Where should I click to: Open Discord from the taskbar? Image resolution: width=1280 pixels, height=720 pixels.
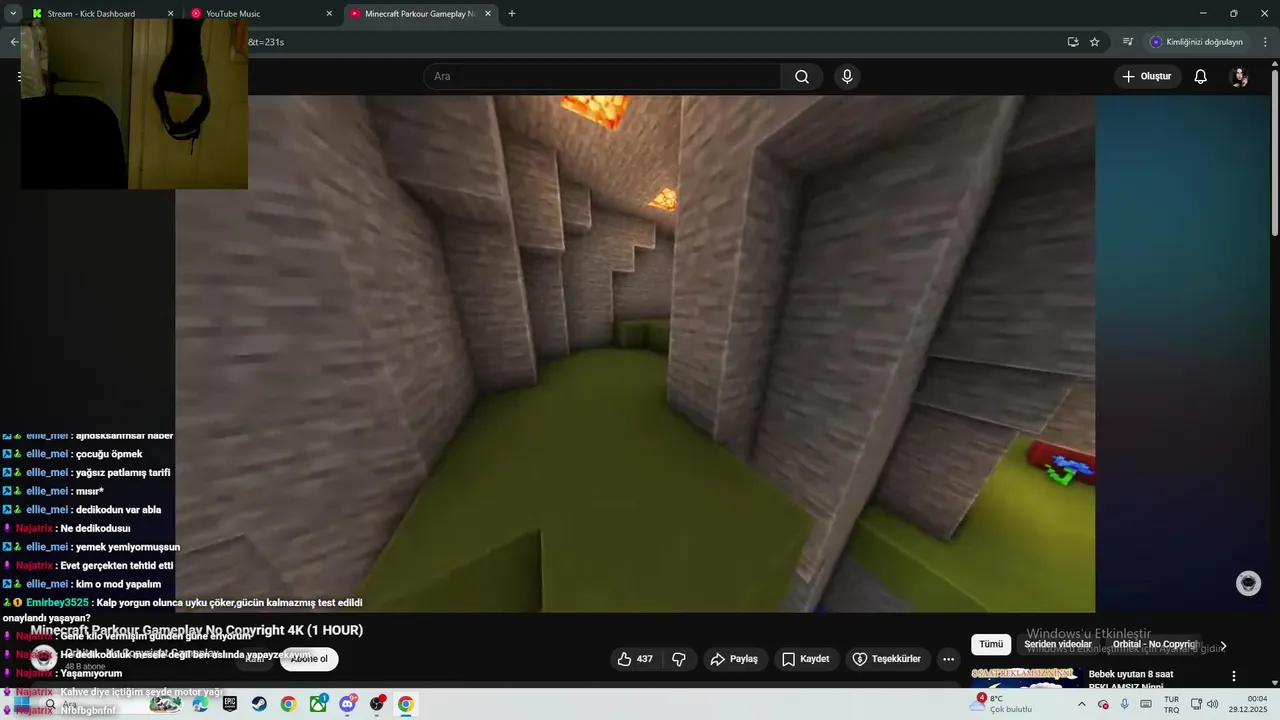pos(347,704)
